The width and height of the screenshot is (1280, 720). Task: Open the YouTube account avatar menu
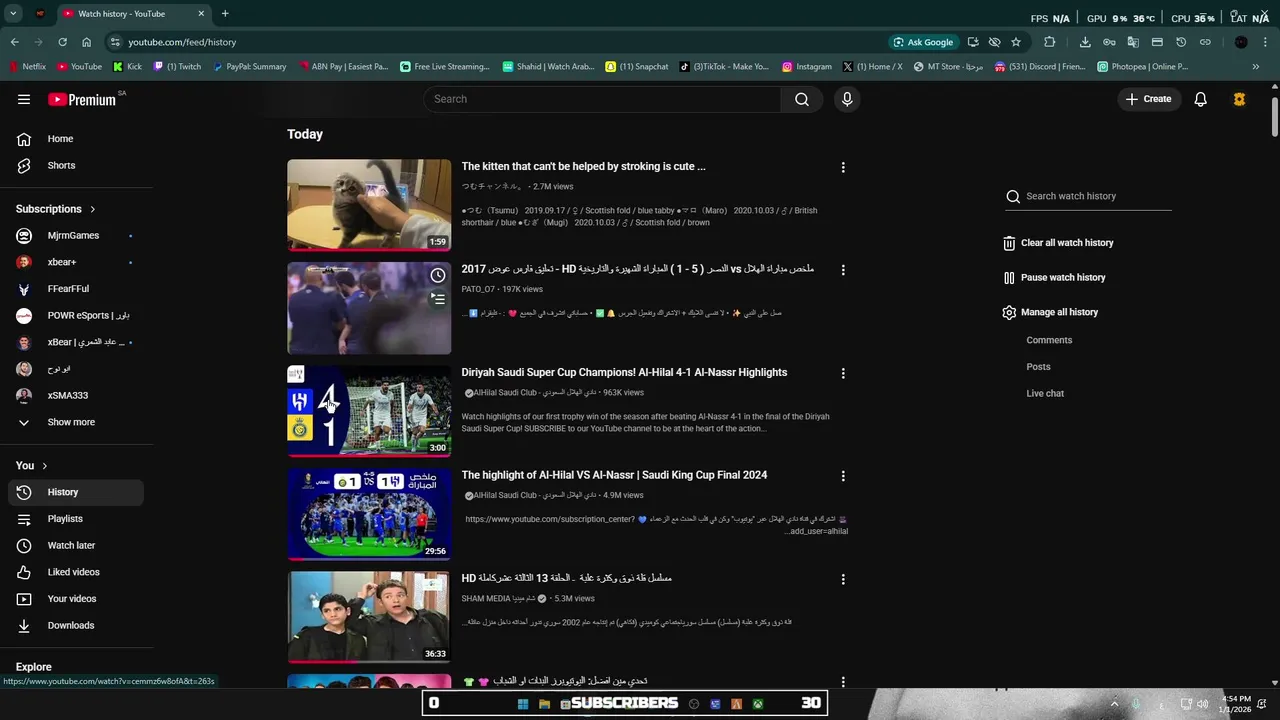(x=1239, y=99)
